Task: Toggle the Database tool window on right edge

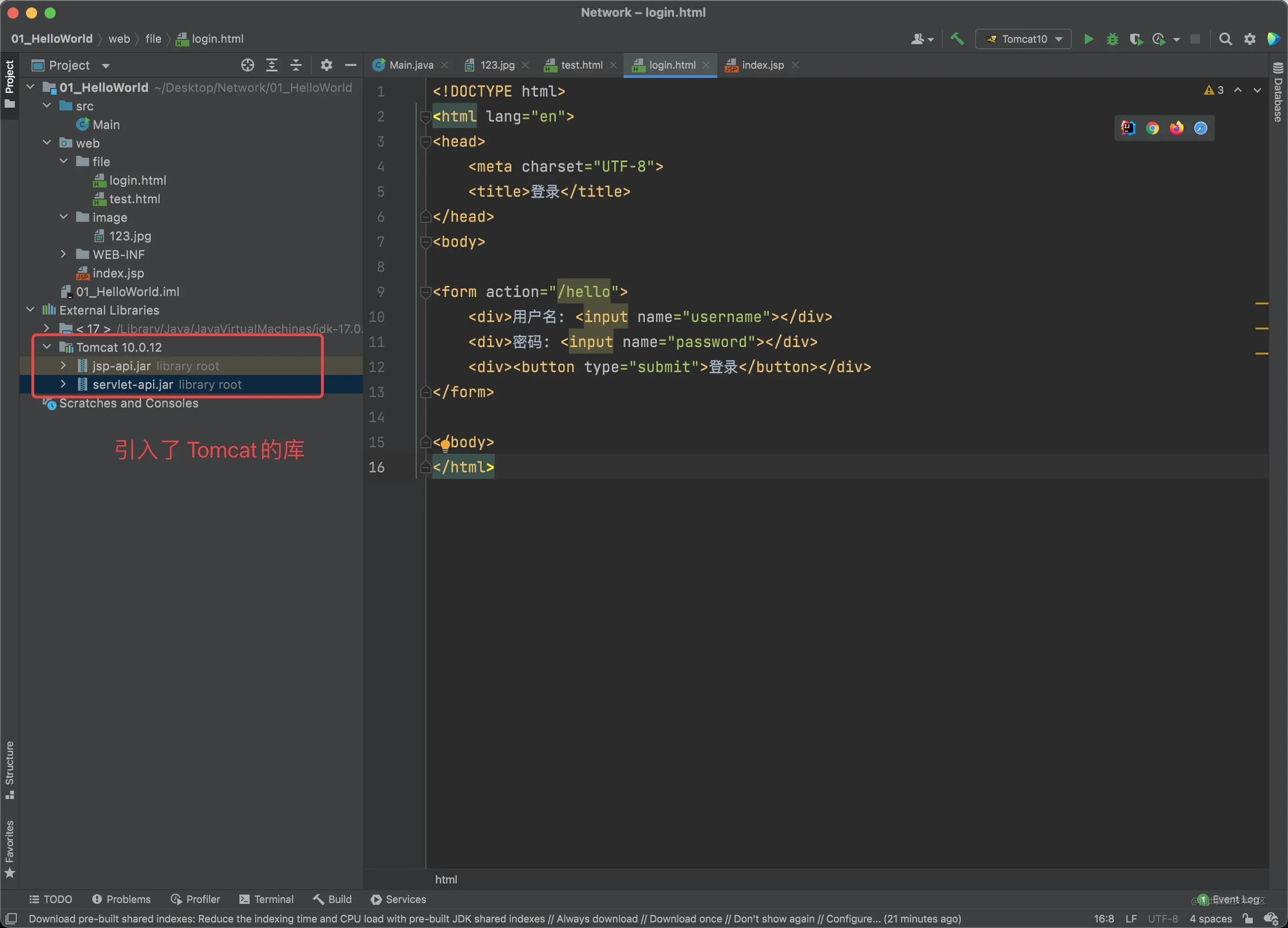Action: [1278, 91]
